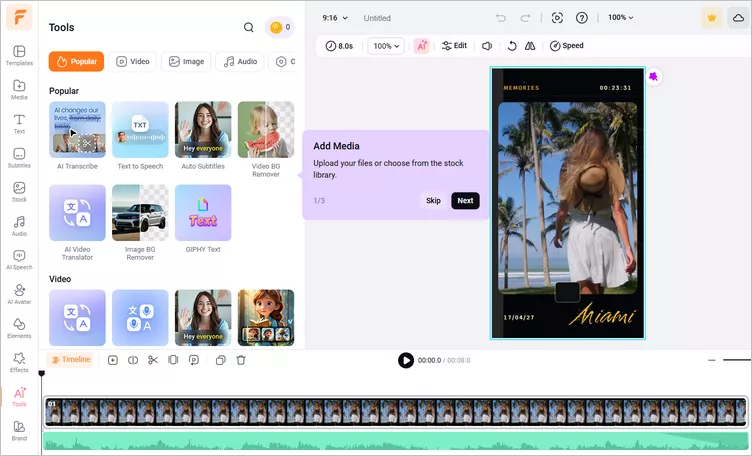
Task: Play the video with the play button
Action: coord(406,360)
